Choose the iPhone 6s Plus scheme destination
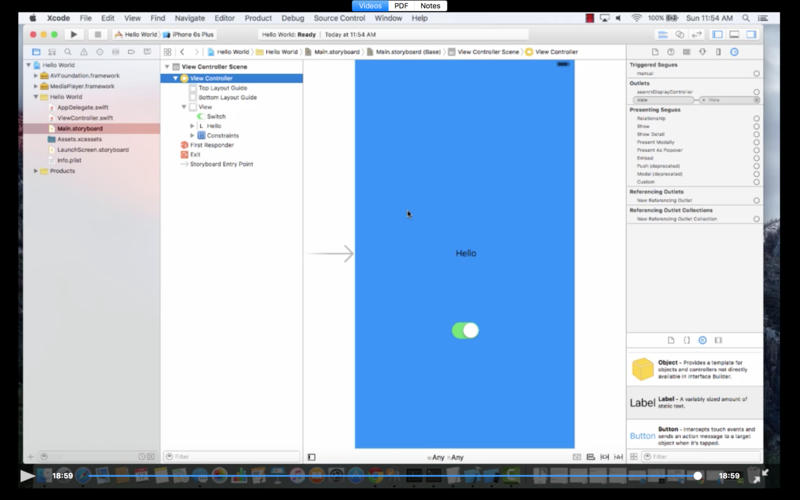Image resolution: width=800 pixels, height=500 pixels. [x=189, y=35]
